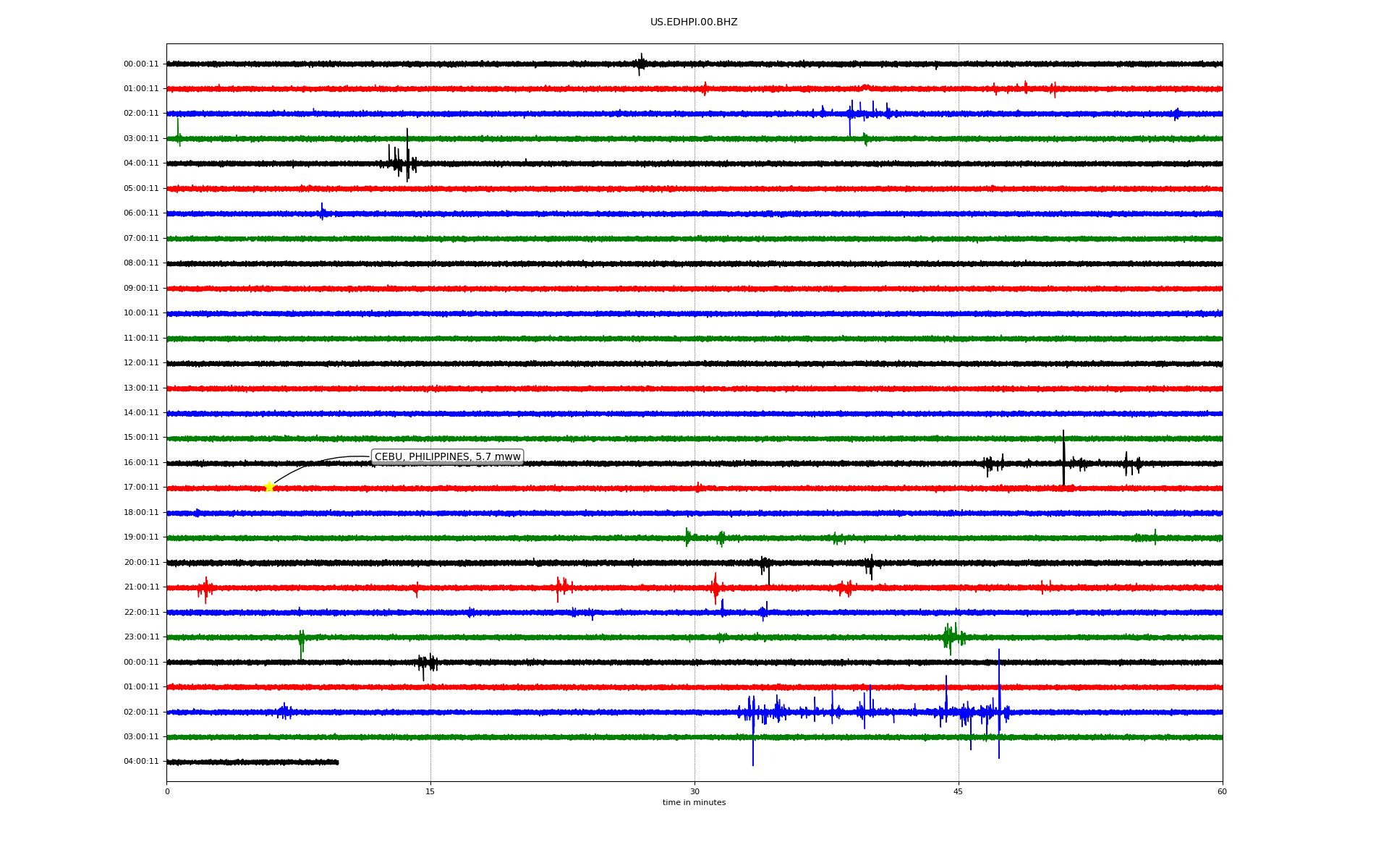Click the 12:00:11 row label
1389x868 pixels.
click(141, 362)
